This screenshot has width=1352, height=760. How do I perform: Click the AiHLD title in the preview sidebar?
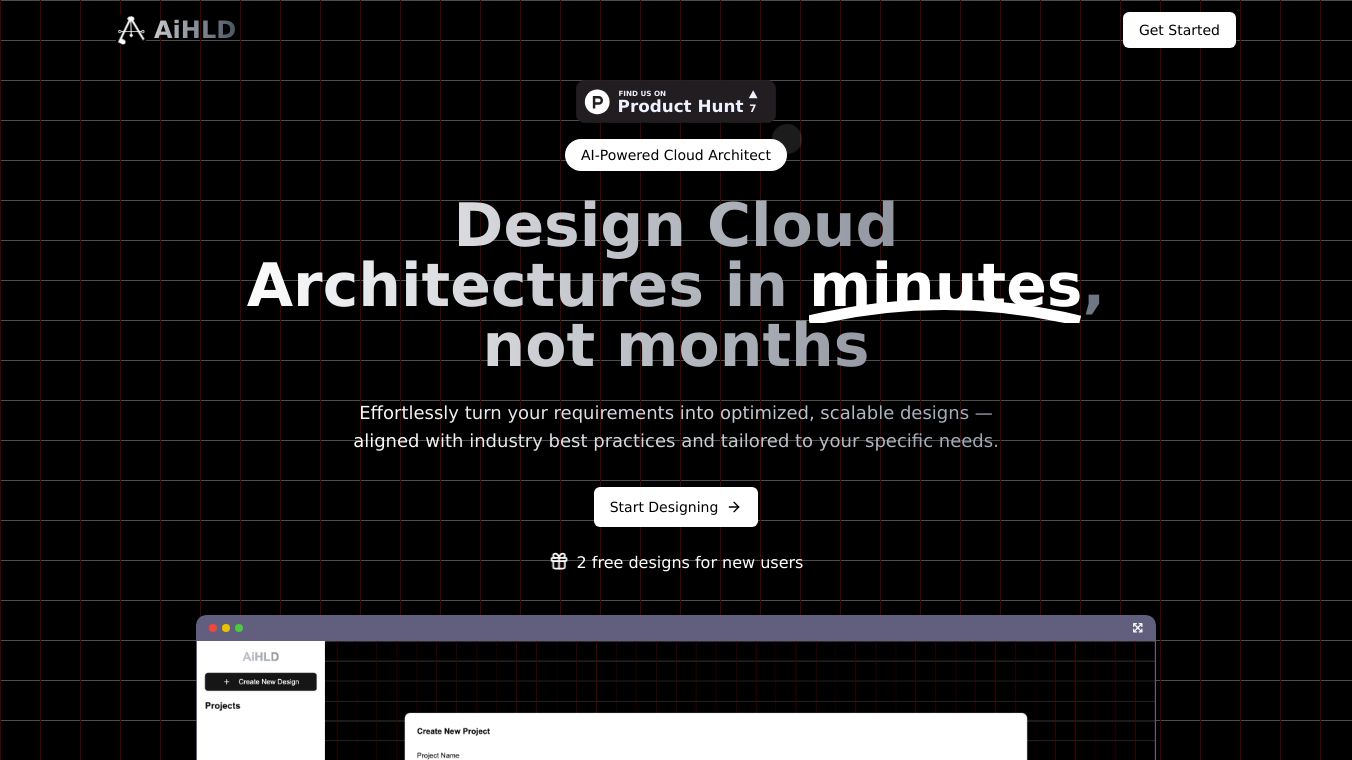pos(261,657)
